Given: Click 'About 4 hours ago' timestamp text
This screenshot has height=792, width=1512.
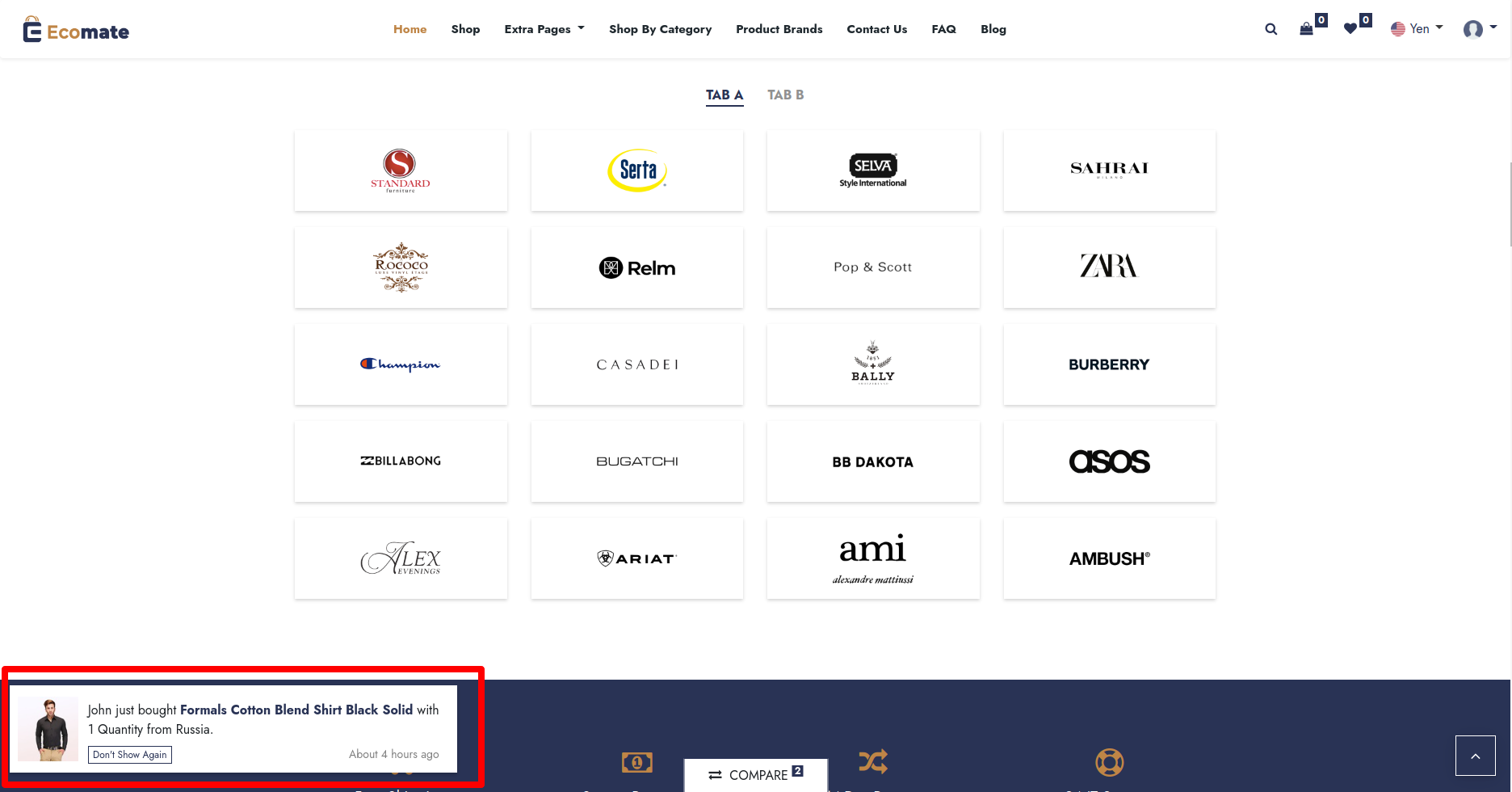Looking at the screenshot, I should (394, 754).
